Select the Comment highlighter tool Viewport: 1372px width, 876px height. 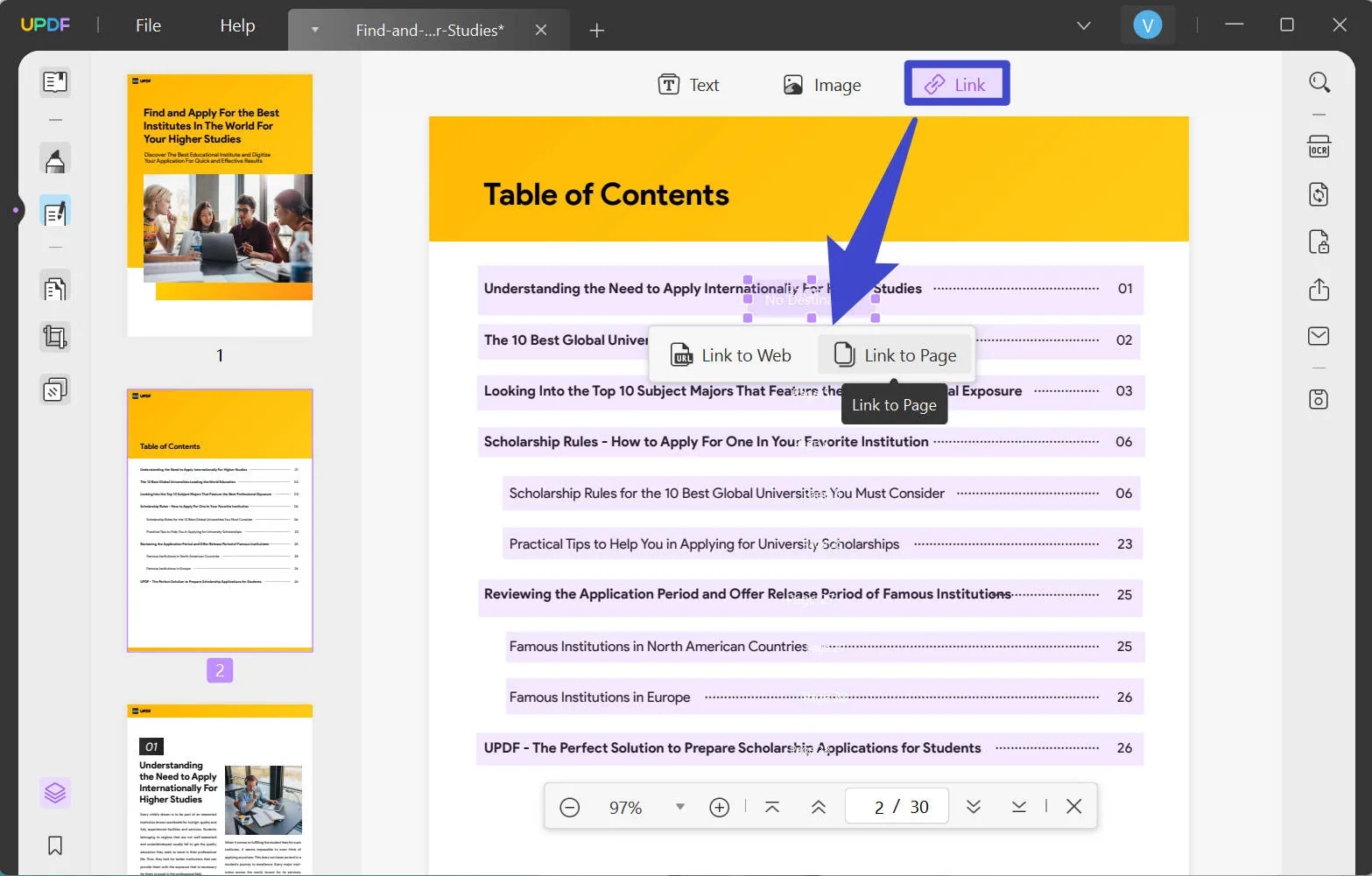point(55,161)
